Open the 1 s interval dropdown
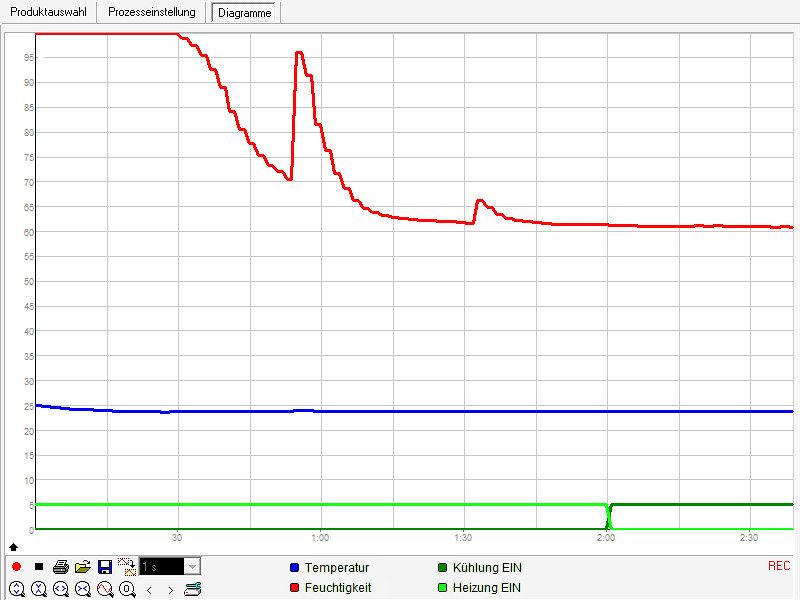This screenshot has width=800, height=600. tap(192, 567)
